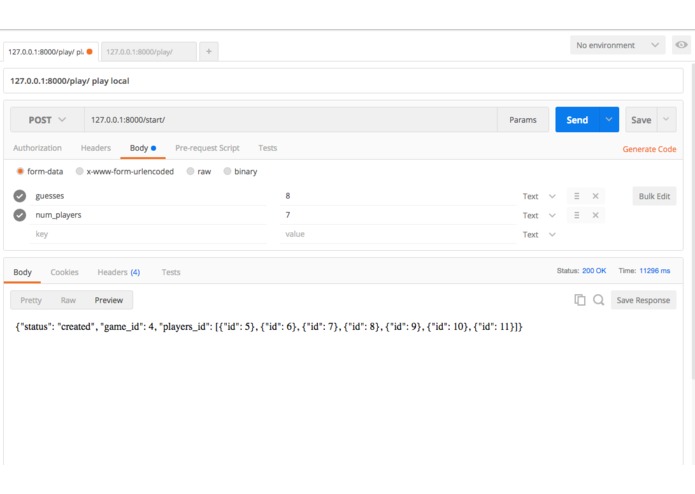
Task: Switch to the second 127.0.0.1:8000/play/ tab
Action: (148, 52)
